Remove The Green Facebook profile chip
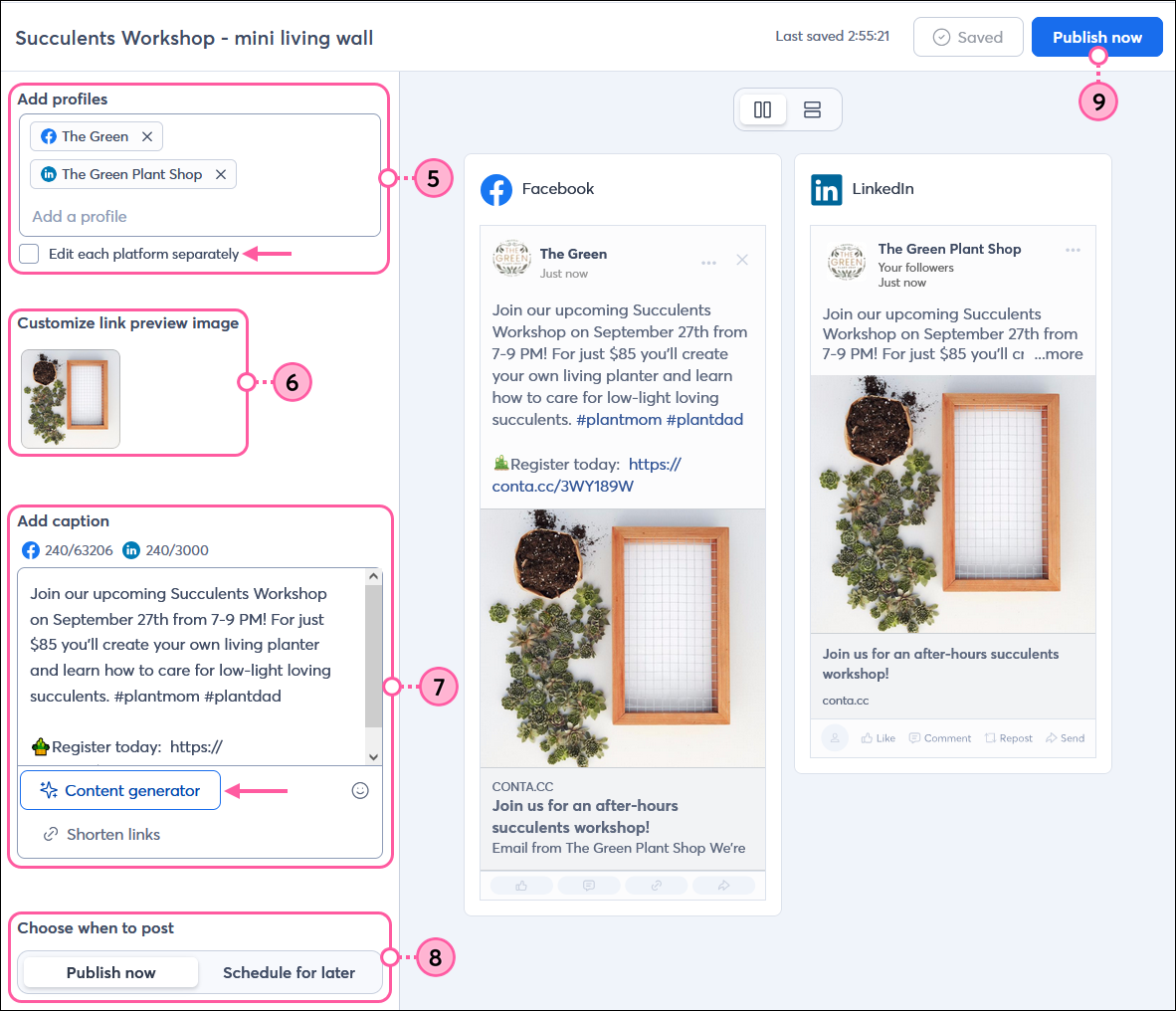This screenshot has height=1011, width=1176. coord(147,136)
